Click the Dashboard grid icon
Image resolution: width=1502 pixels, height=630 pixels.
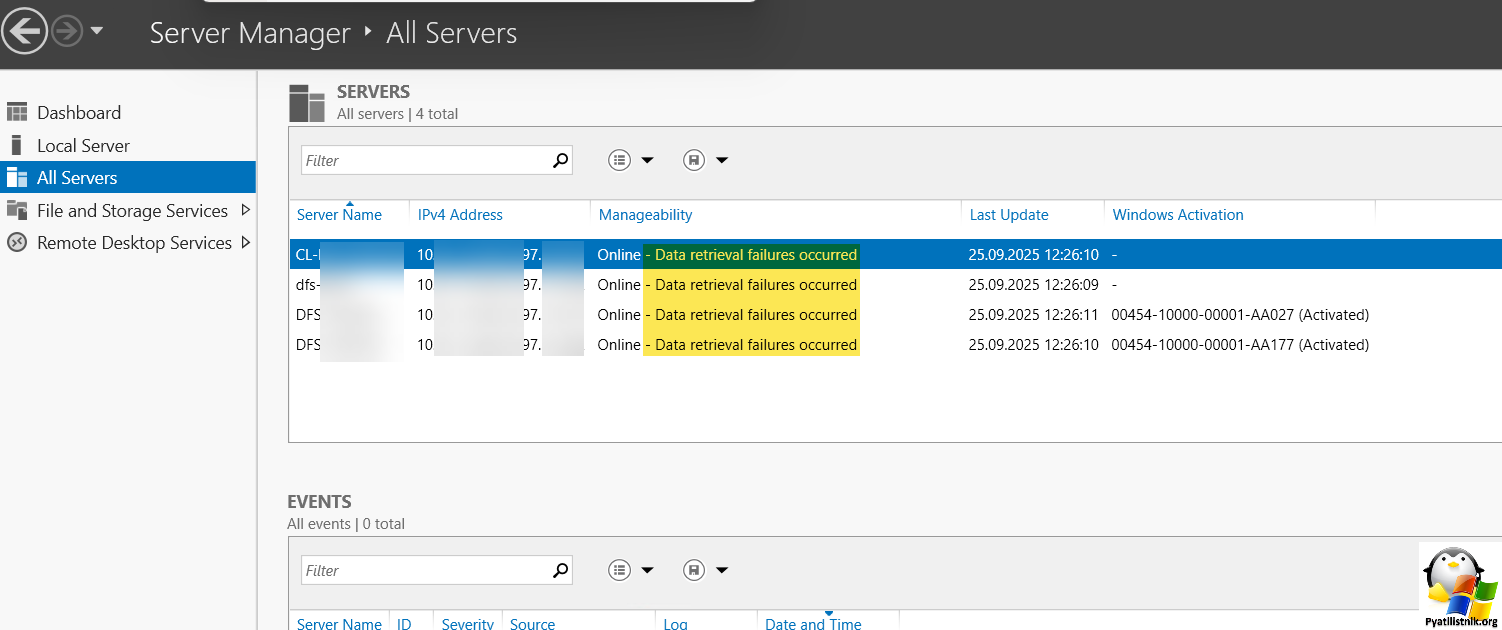click(x=17, y=113)
